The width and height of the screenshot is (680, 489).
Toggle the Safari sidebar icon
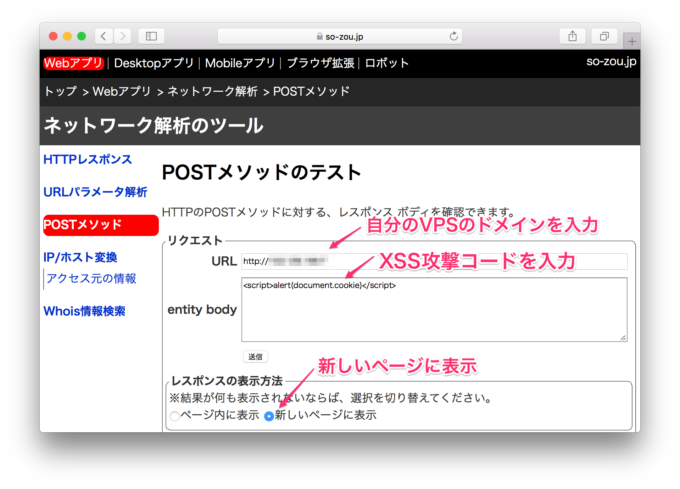click(x=152, y=36)
